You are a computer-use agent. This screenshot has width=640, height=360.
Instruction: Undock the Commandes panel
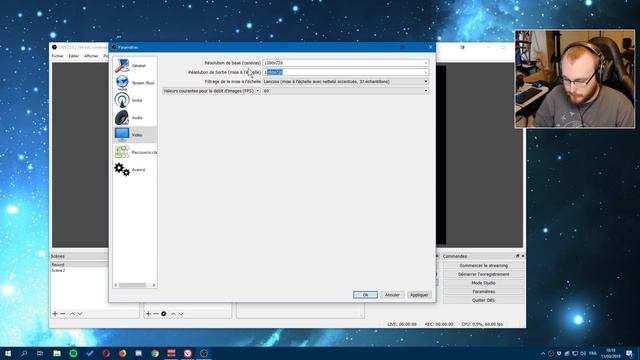pyautogui.click(x=518, y=256)
